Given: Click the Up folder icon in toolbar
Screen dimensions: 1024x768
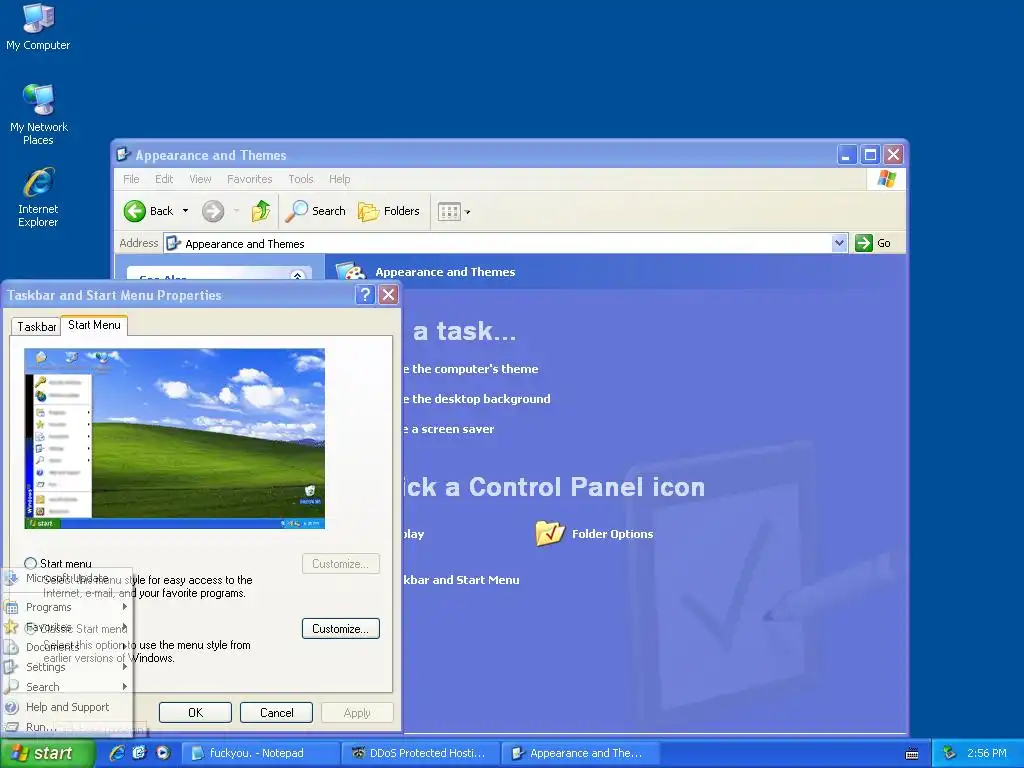Looking at the screenshot, I should pos(261,211).
